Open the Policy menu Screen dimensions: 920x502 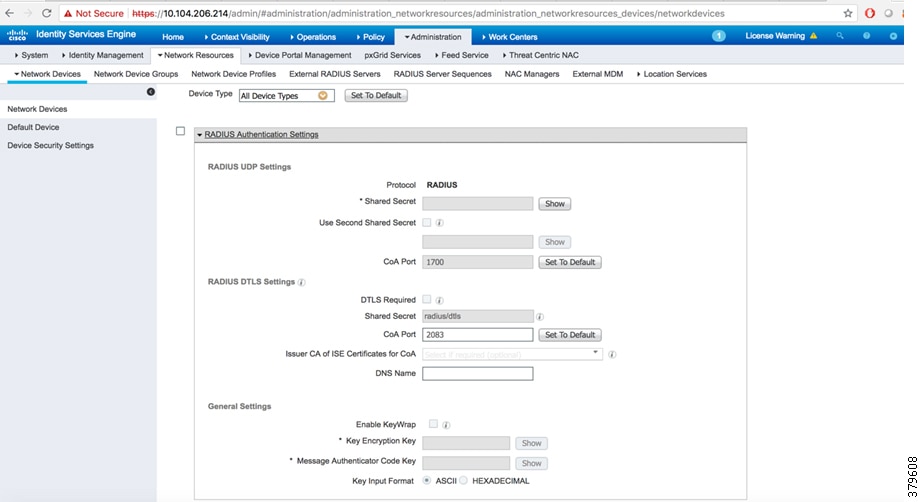pos(370,36)
